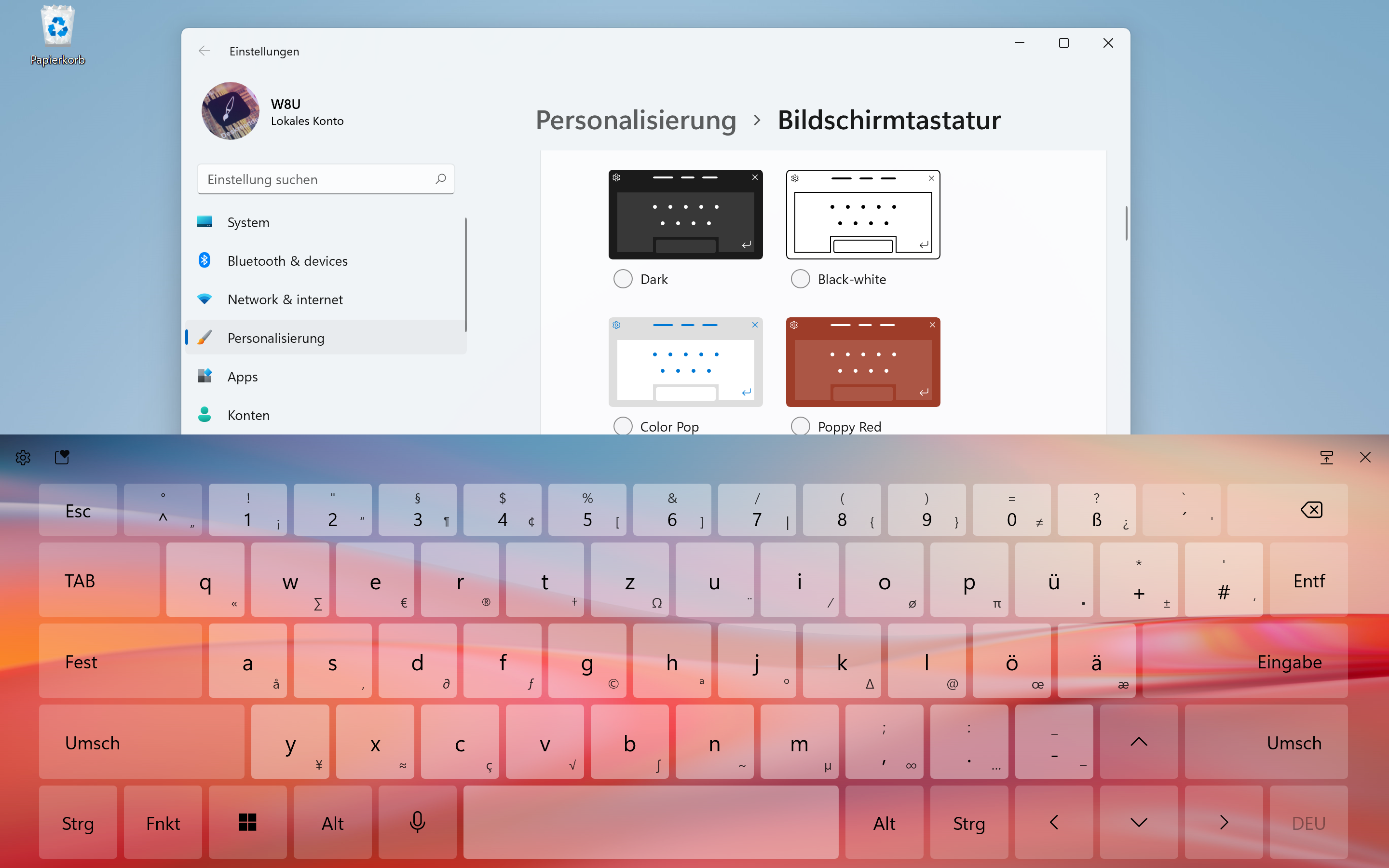Screen dimensions: 1389x868
Task: Go back with the settings back arrow
Action: point(204,51)
